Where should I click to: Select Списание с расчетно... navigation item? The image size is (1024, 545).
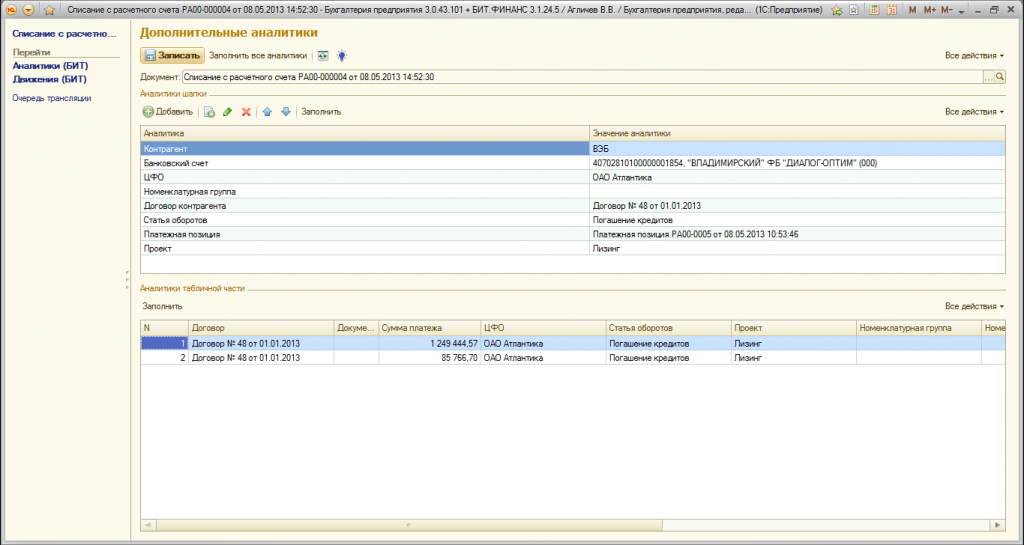coord(64,33)
